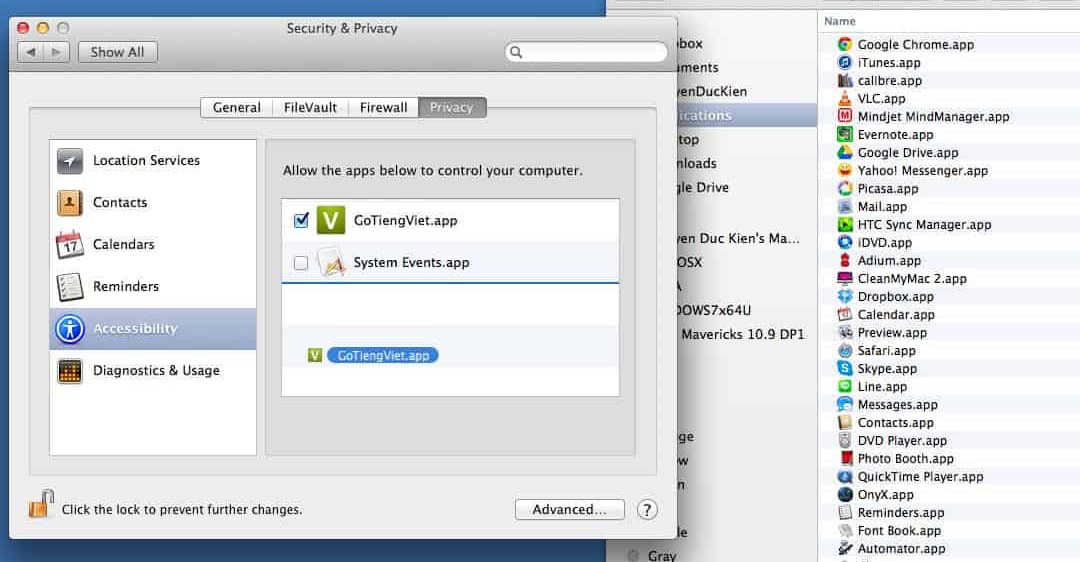Click Mindjet MindManager.app icon in Finder
This screenshot has height=562, width=1080.
844,116
